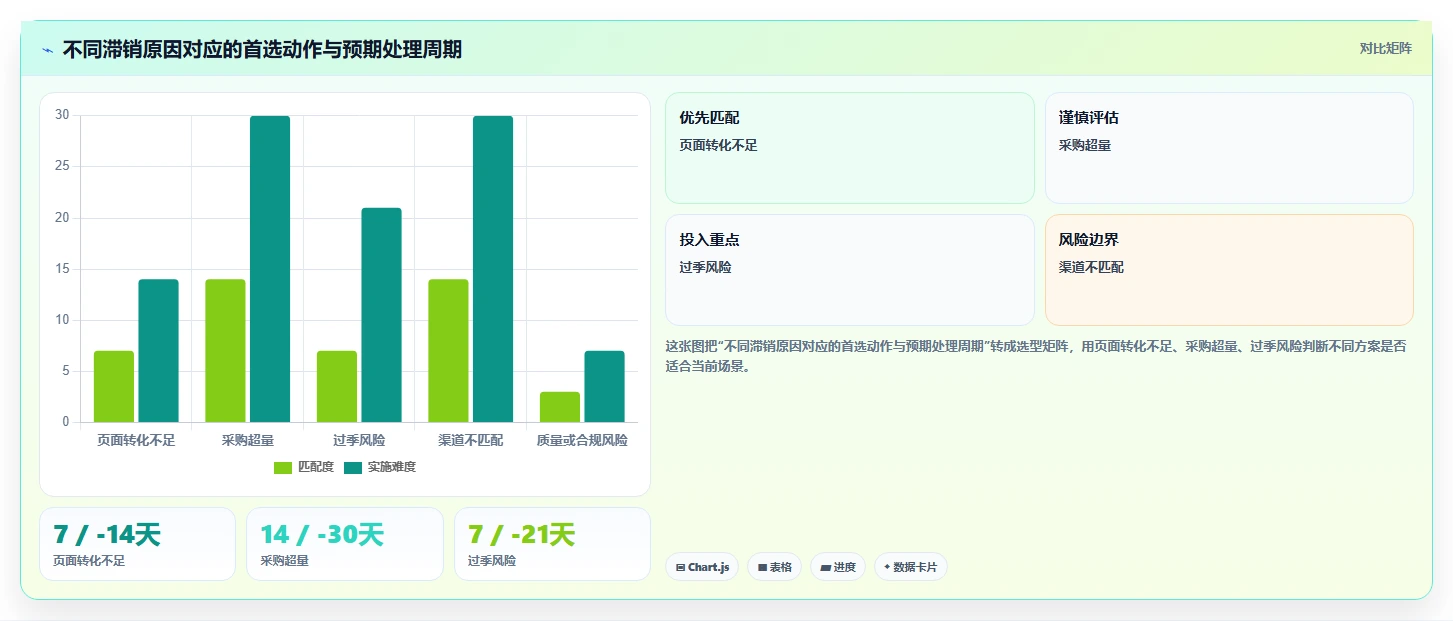Select the 谨慎评估 matrix card

1229,148
